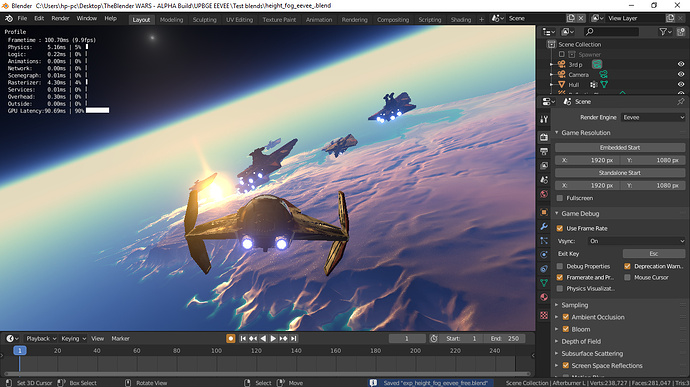Open the Vsync dropdown
690x387 pixels.
[636, 241]
